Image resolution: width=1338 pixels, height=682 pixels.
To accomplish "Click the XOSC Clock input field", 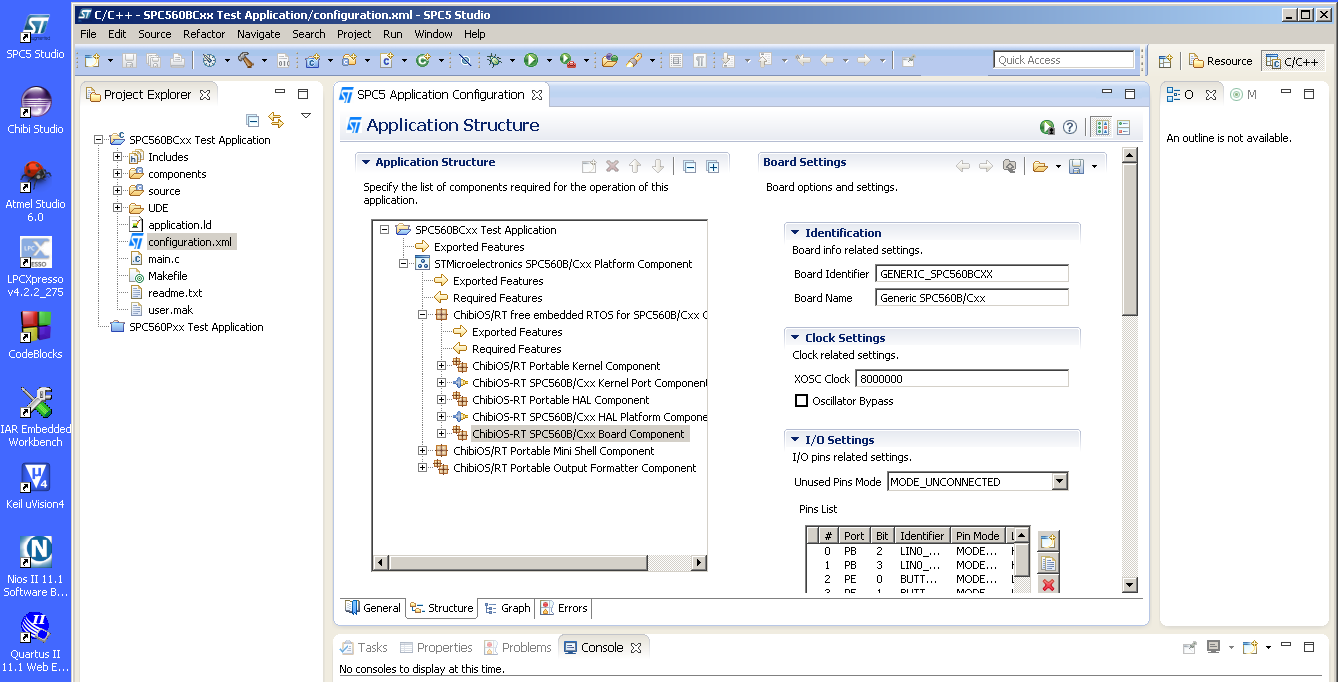I will click(x=962, y=379).
